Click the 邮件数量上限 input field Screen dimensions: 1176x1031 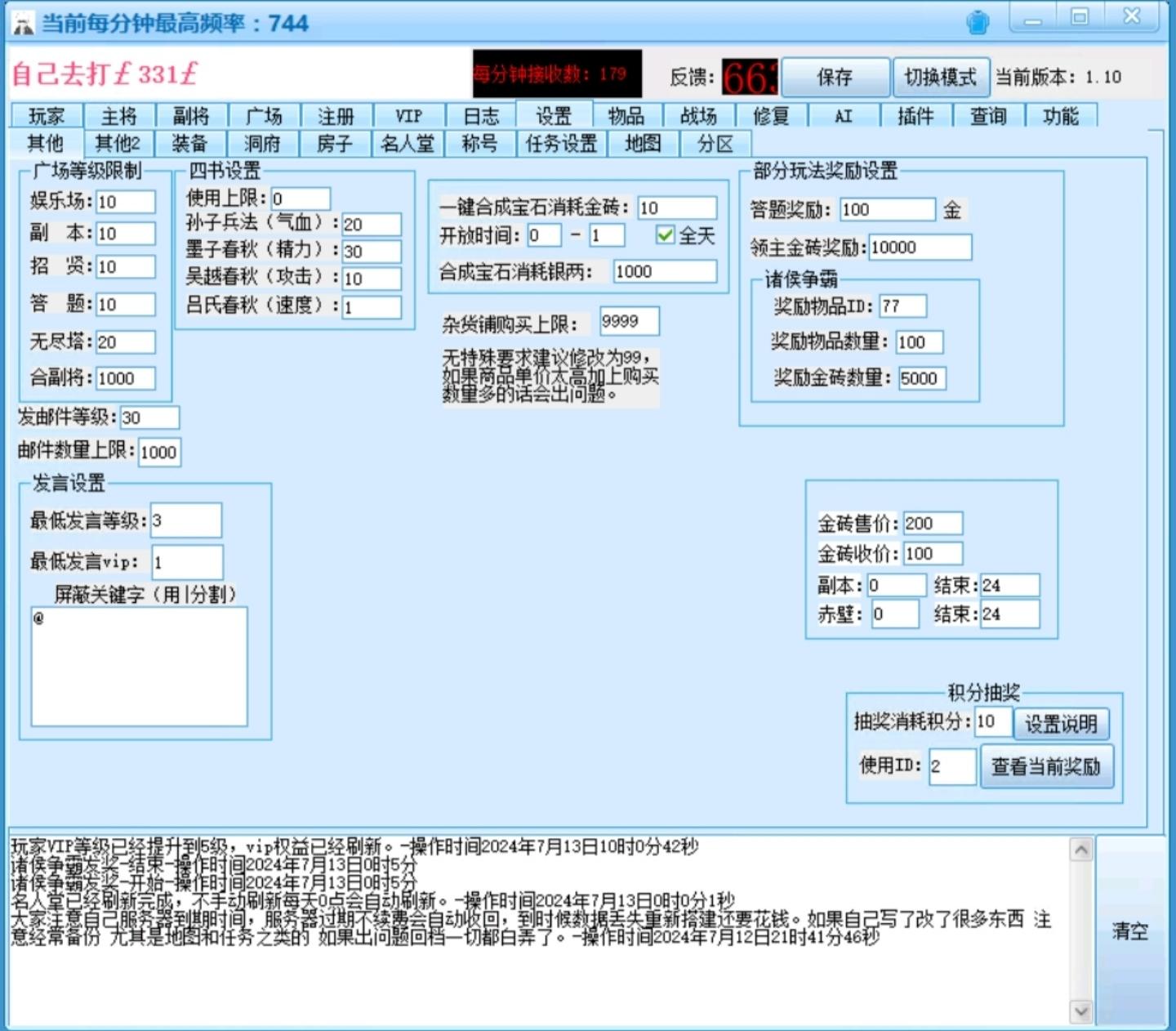159,452
